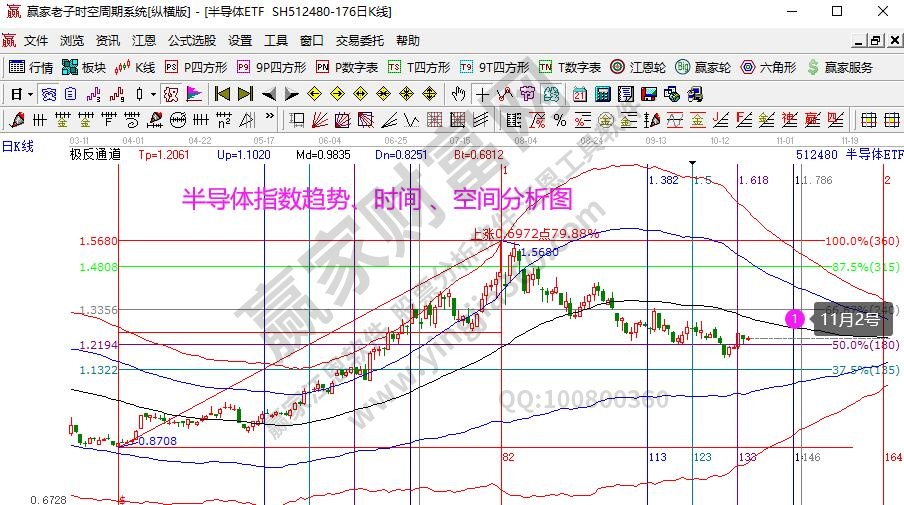Open the 行情 market quotes view
The height and width of the screenshot is (505, 904).
pos(31,67)
